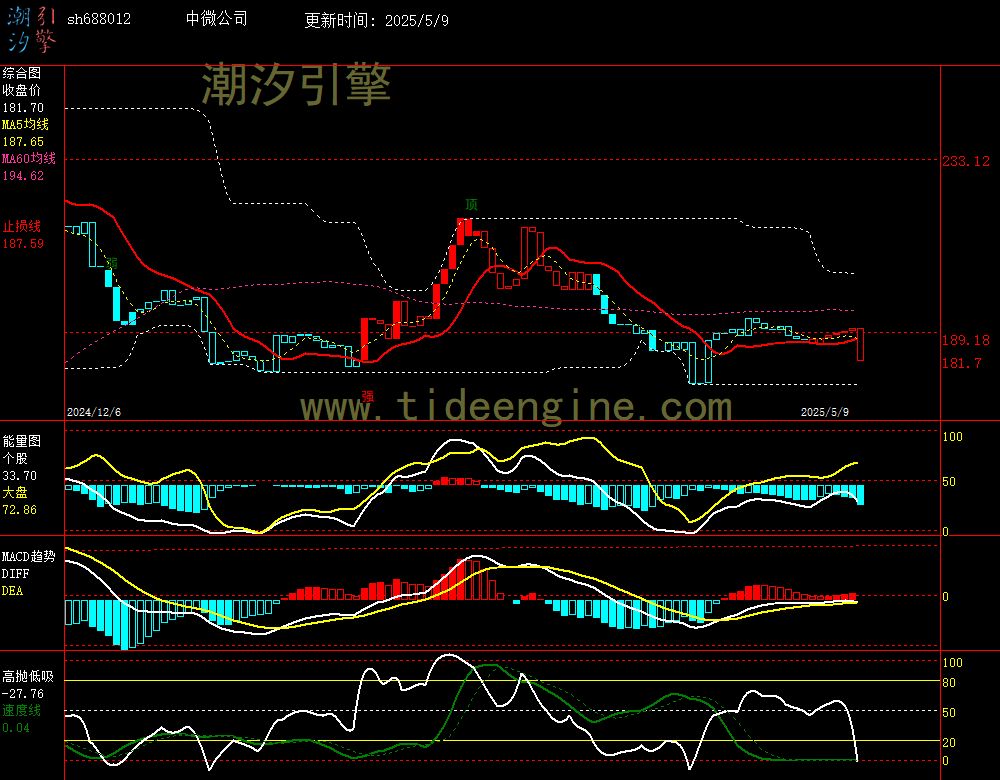This screenshot has width=1000, height=780.
Task: Click the 个股 energy label
Action: [15, 458]
